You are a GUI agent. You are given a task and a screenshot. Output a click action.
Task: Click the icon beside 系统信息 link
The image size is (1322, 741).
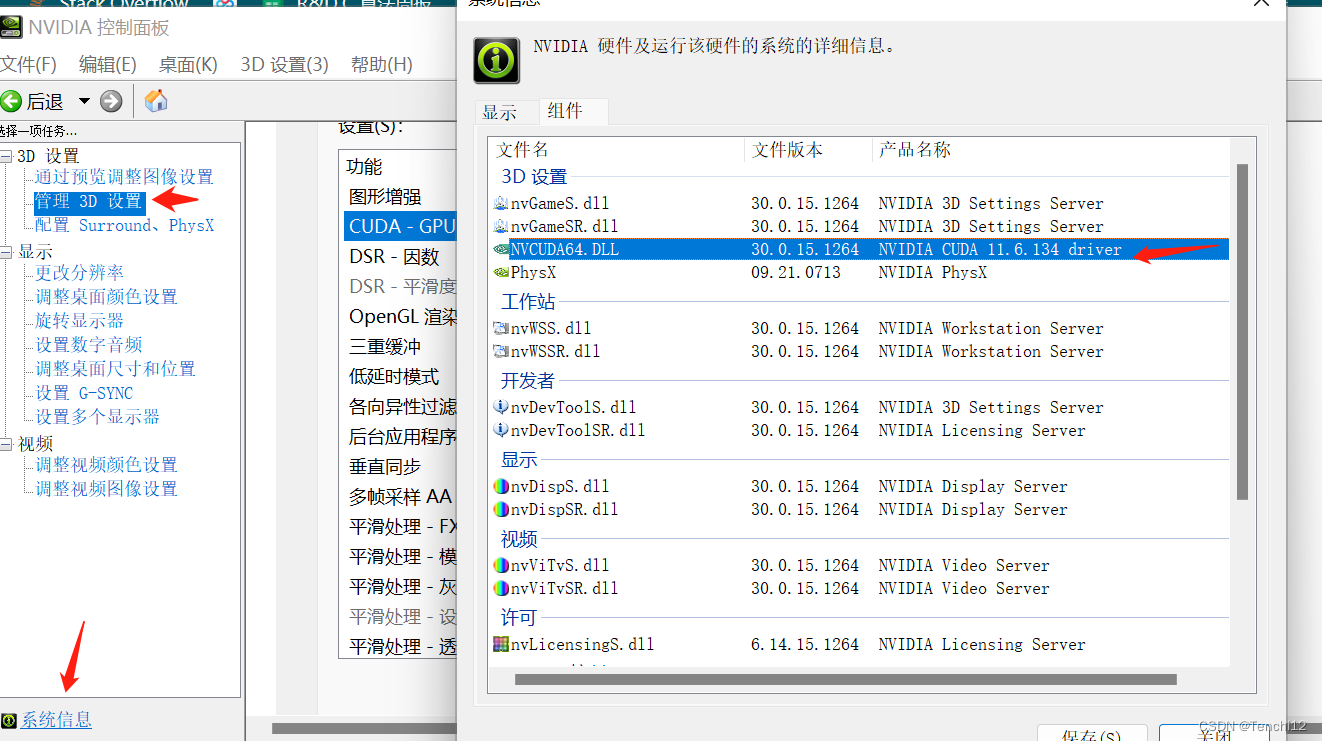click(x=9, y=720)
